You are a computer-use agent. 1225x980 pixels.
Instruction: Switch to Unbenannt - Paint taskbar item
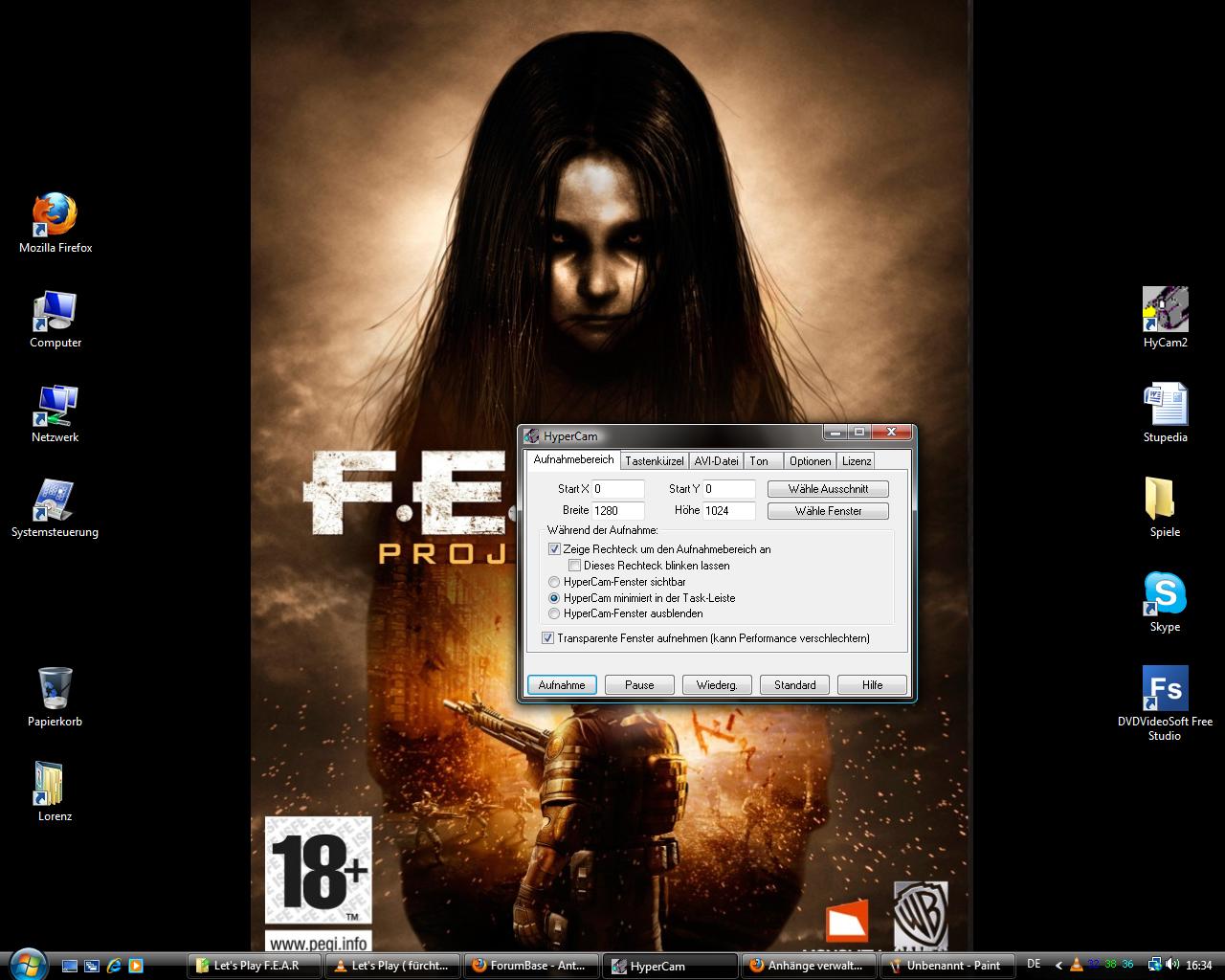(948, 966)
